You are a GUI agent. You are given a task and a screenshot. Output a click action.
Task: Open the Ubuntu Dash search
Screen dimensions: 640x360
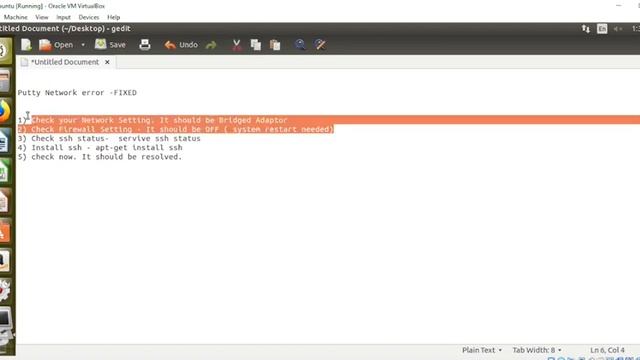(x=5, y=51)
